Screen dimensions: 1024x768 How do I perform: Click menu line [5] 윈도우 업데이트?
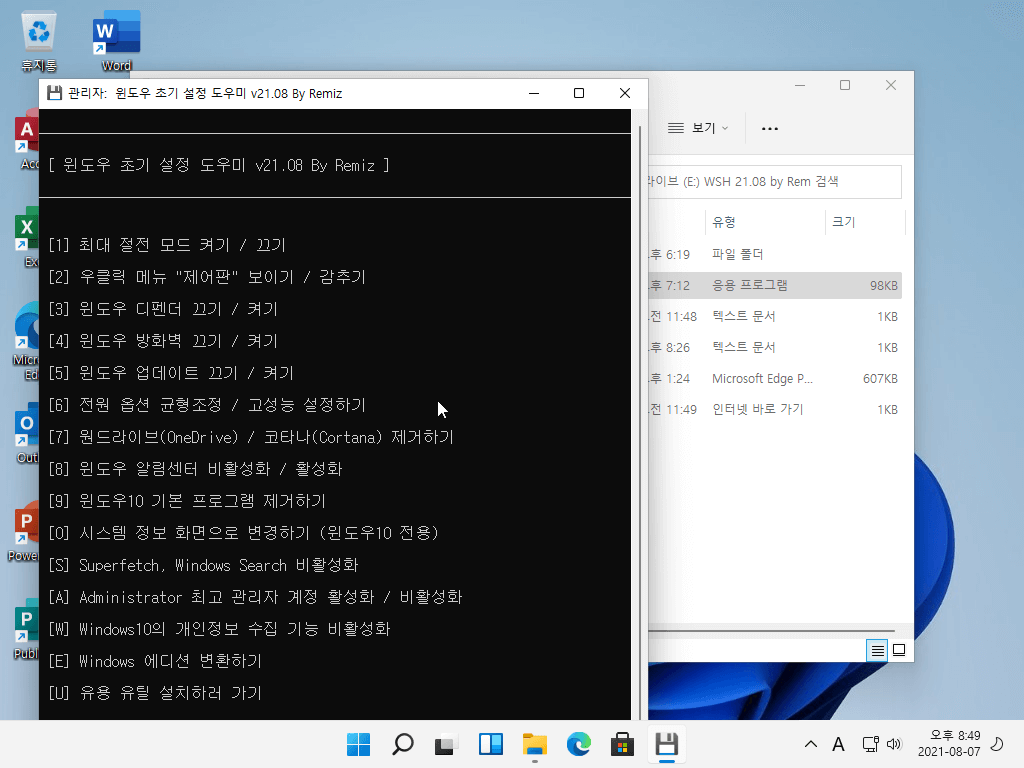(171, 373)
